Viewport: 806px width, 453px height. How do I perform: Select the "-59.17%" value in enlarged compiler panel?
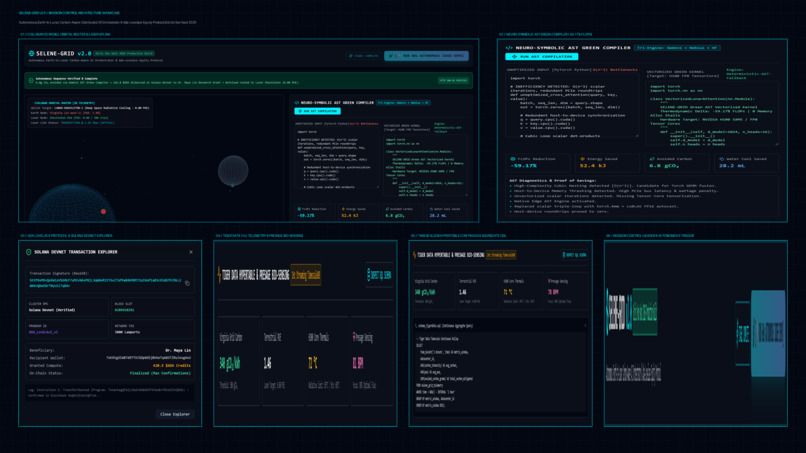pyautogui.click(x=523, y=166)
